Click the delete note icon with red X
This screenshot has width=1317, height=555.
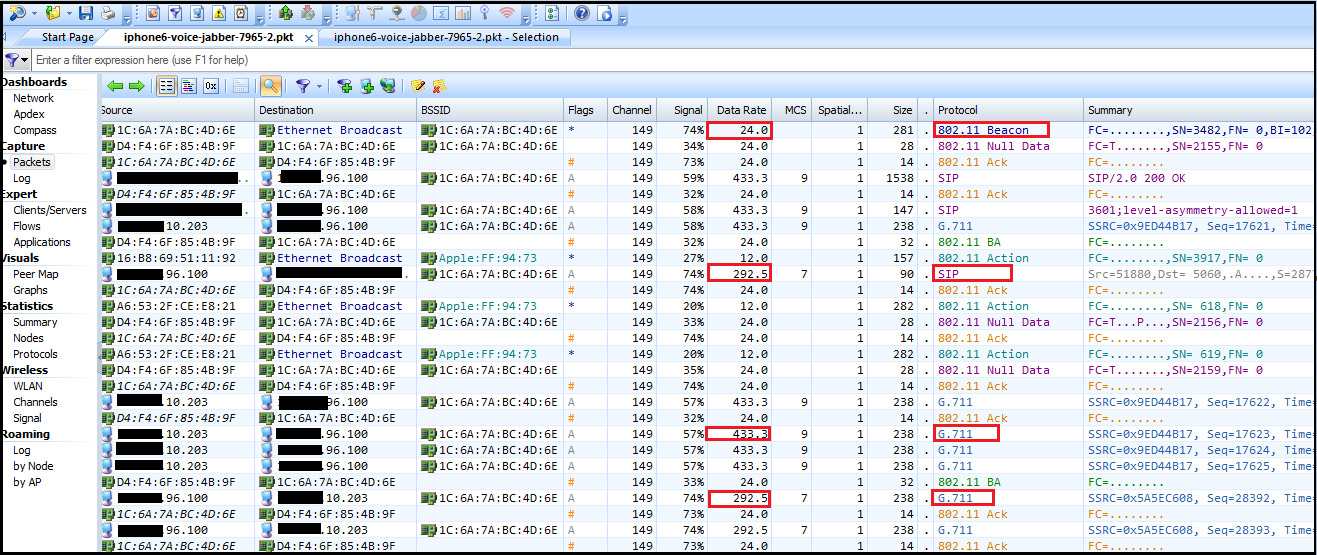438,86
